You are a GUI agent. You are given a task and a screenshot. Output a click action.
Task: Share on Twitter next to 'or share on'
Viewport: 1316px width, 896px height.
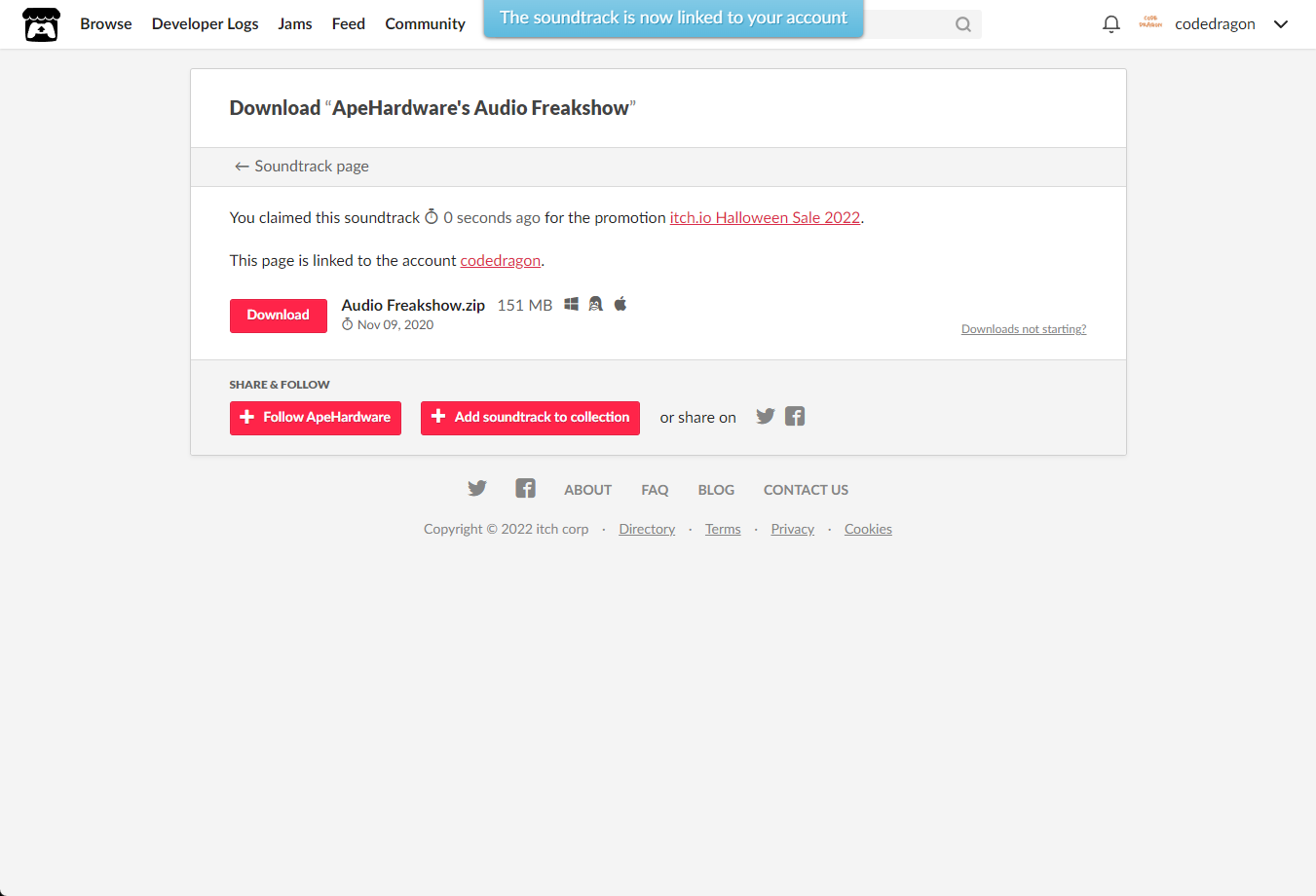(x=766, y=416)
